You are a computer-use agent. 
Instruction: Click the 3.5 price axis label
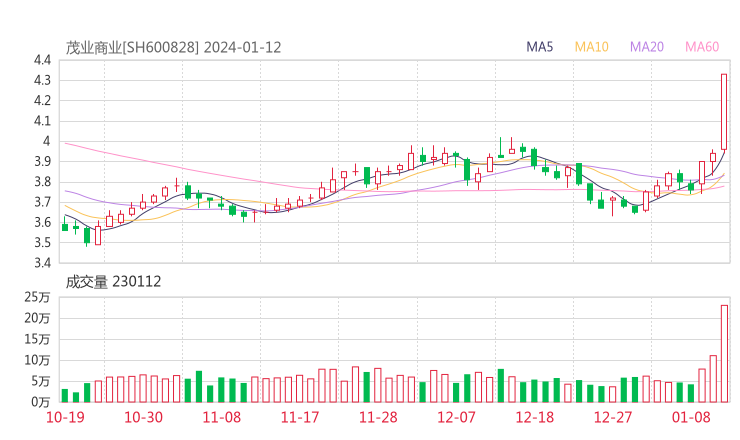pyautogui.click(x=42, y=243)
